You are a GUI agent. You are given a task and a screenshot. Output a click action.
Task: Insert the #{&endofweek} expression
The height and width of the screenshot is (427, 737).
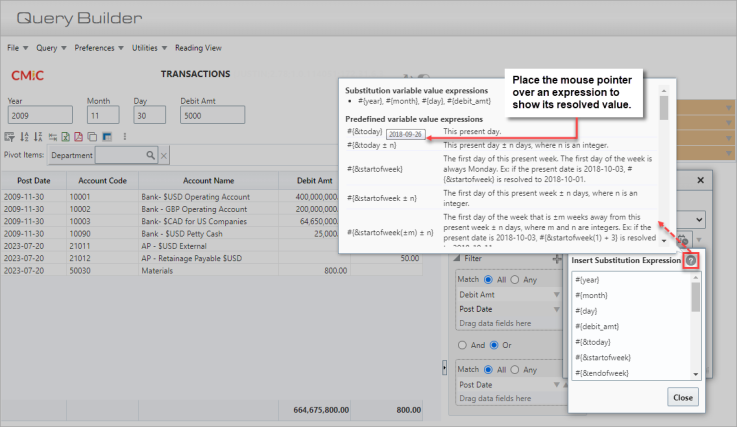coord(602,373)
